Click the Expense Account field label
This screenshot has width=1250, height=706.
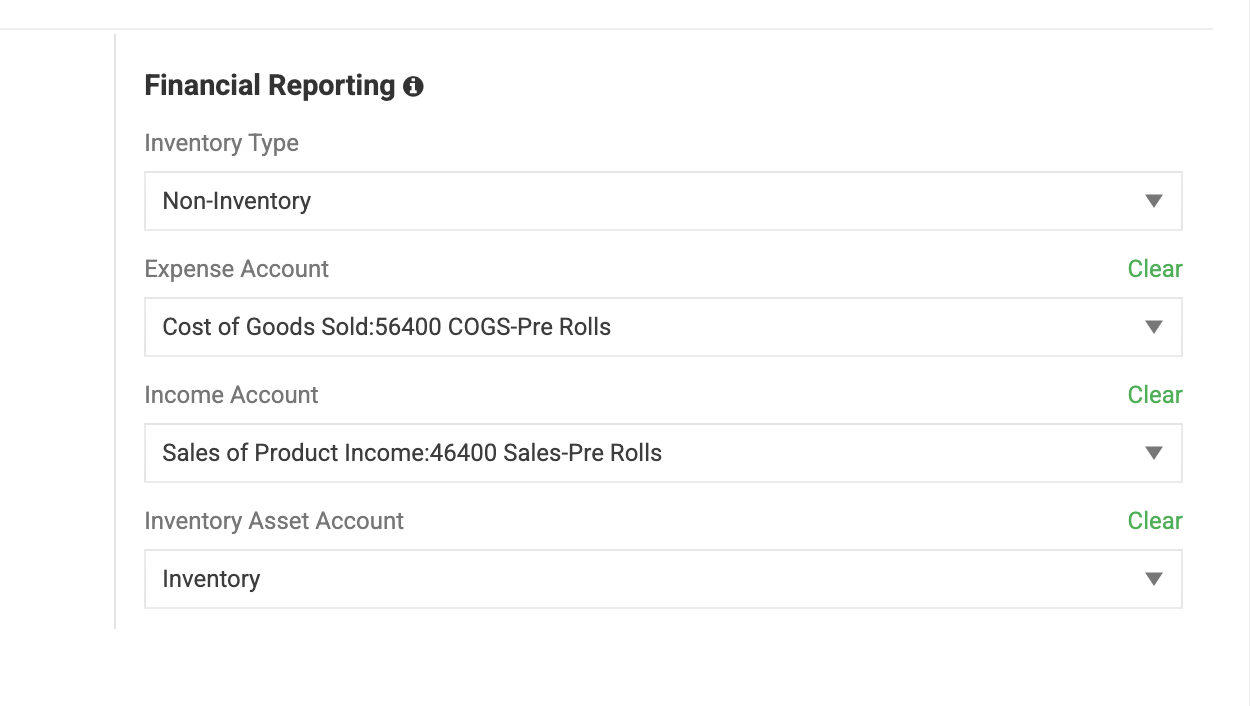[236, 269]
